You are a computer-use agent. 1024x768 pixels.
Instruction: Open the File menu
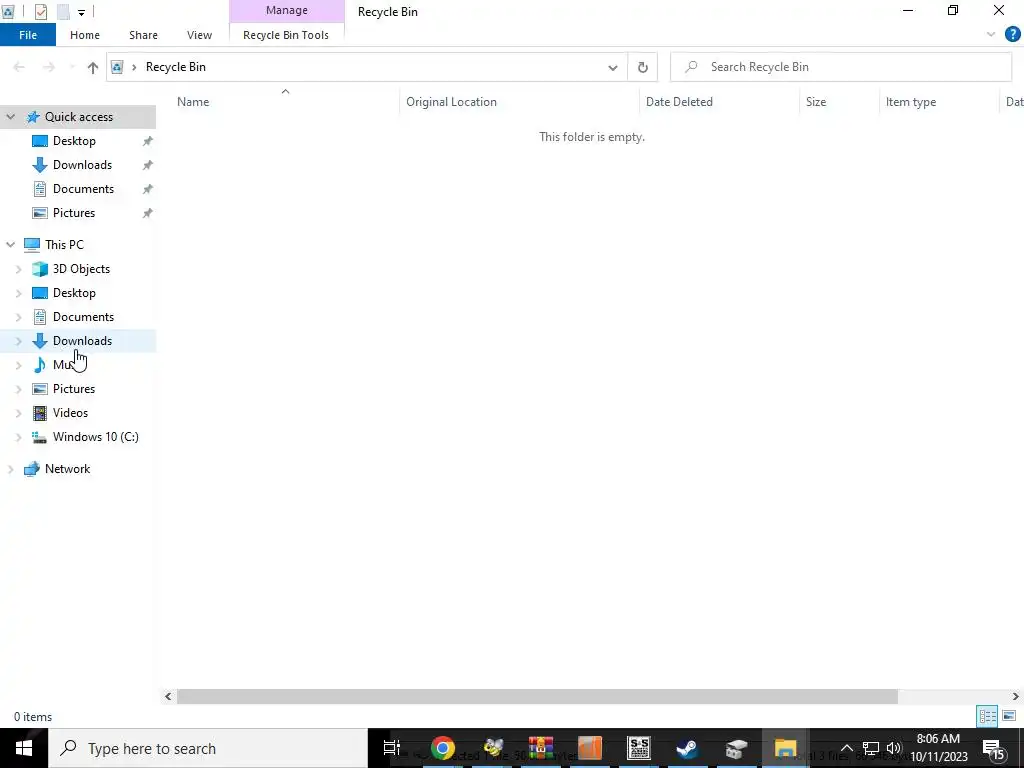tap(27, 35)
